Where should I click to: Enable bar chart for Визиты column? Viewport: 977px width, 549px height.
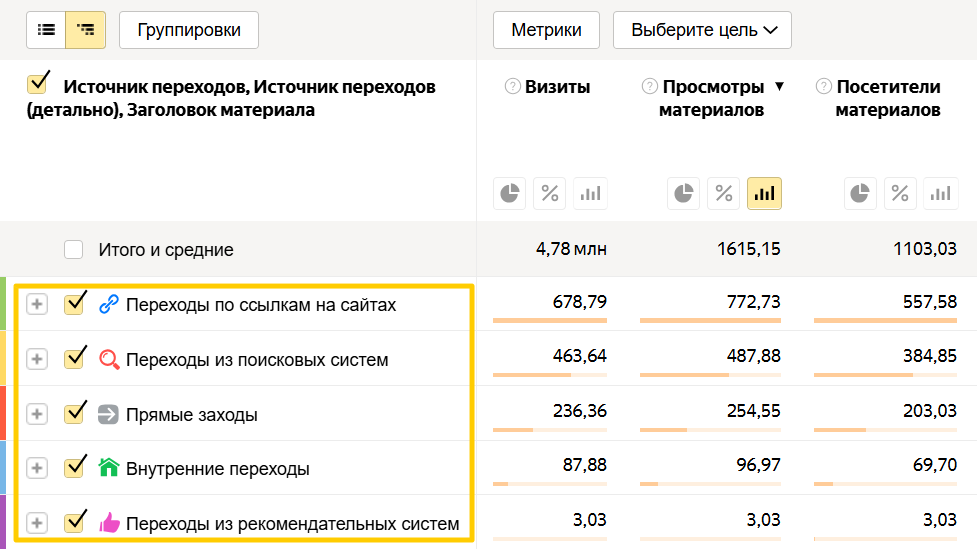pyautogui.click(x=590, y=193)
